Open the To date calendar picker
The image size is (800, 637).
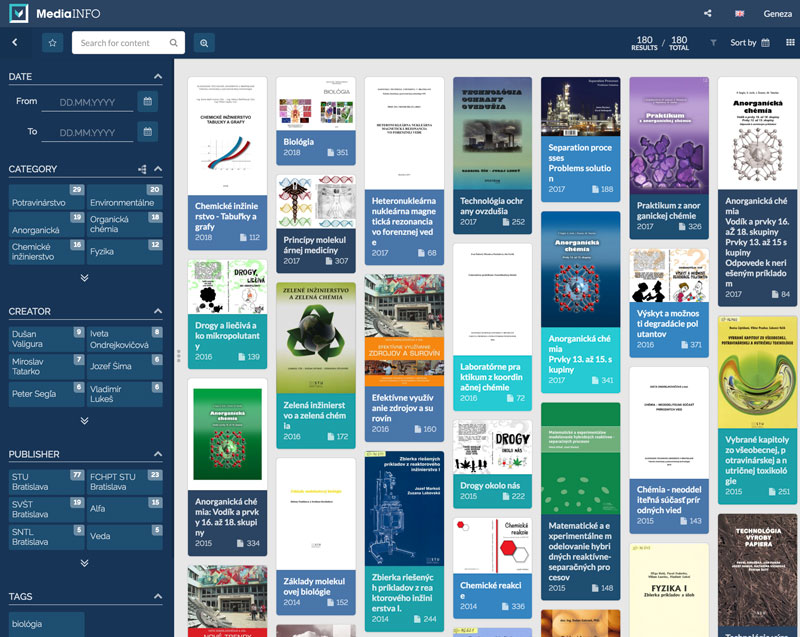pyautogui.click(x=147, y=132)
